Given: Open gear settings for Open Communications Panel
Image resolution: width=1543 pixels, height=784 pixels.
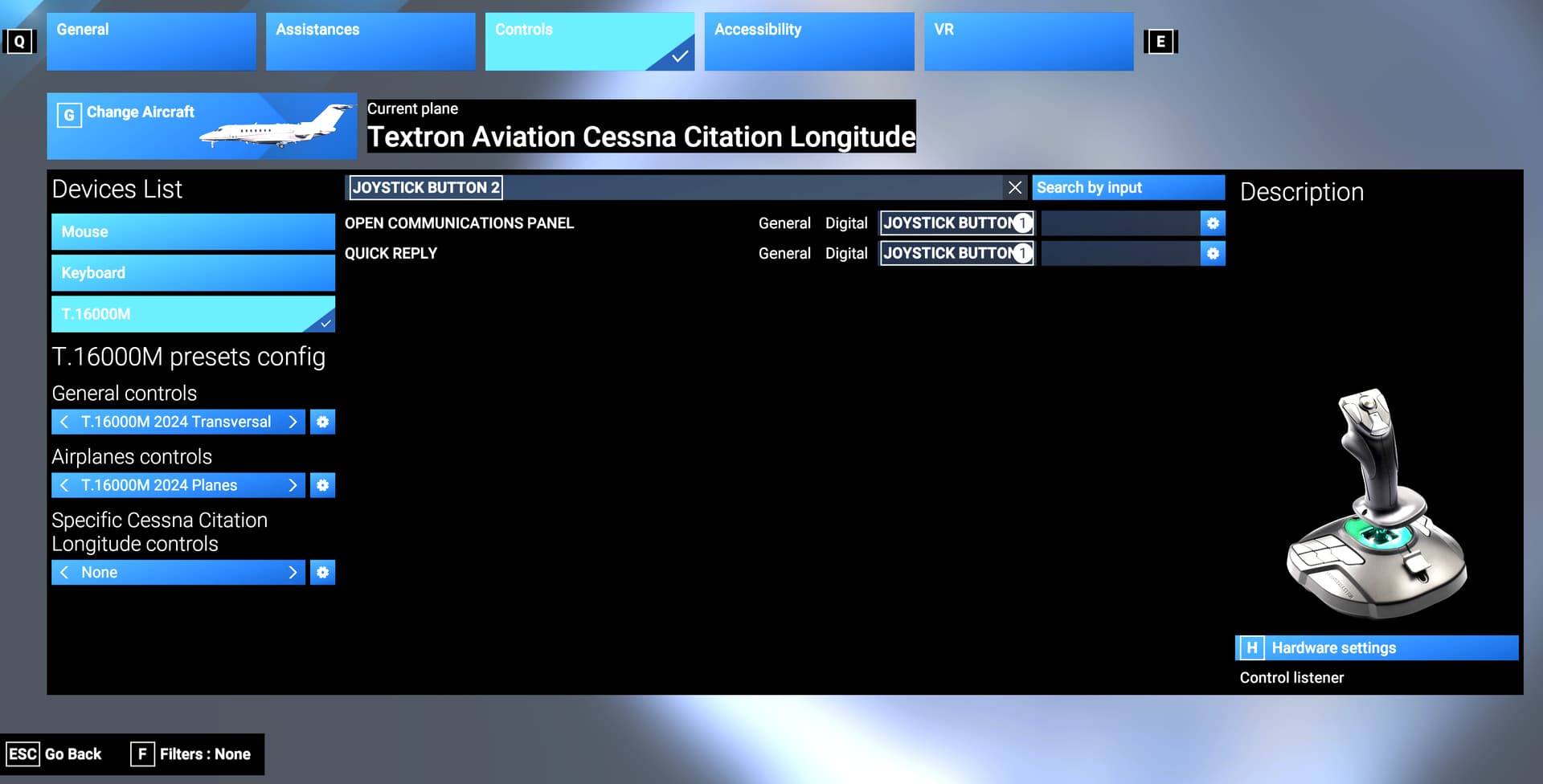Looking at the screenshot, I should 1213,223.
